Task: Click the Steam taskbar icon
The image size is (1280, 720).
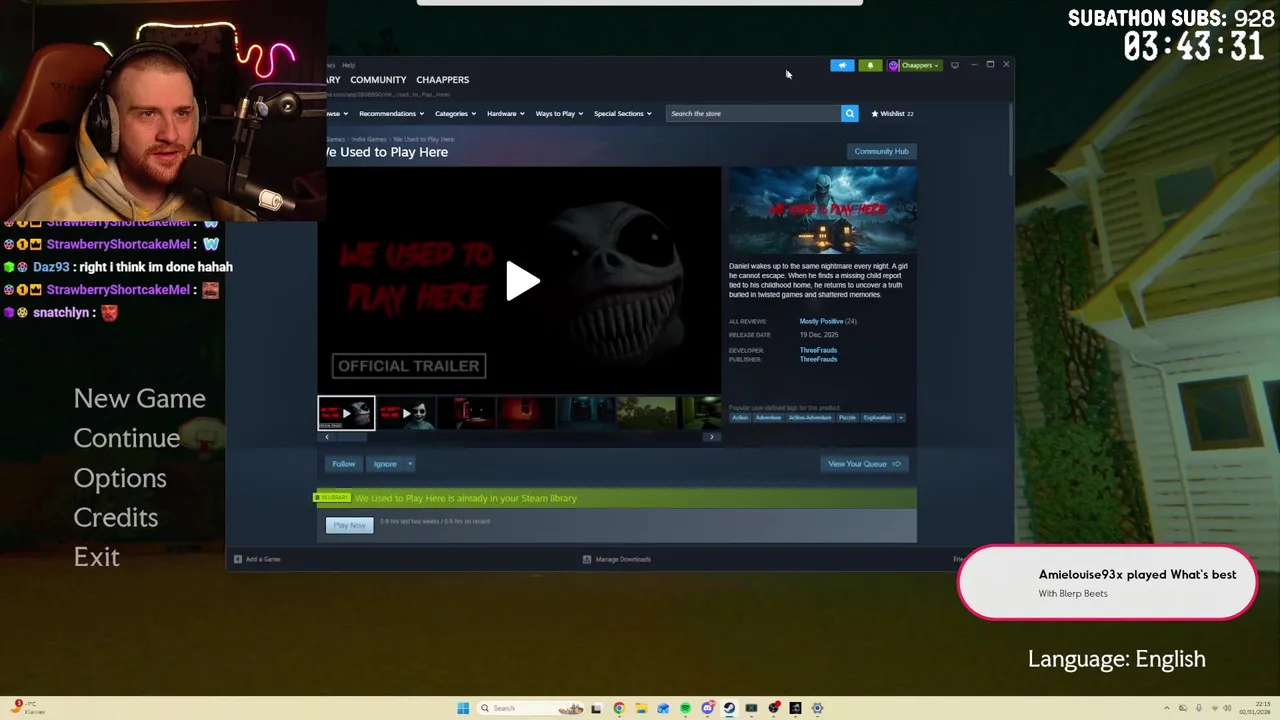Action: [729, 708]
